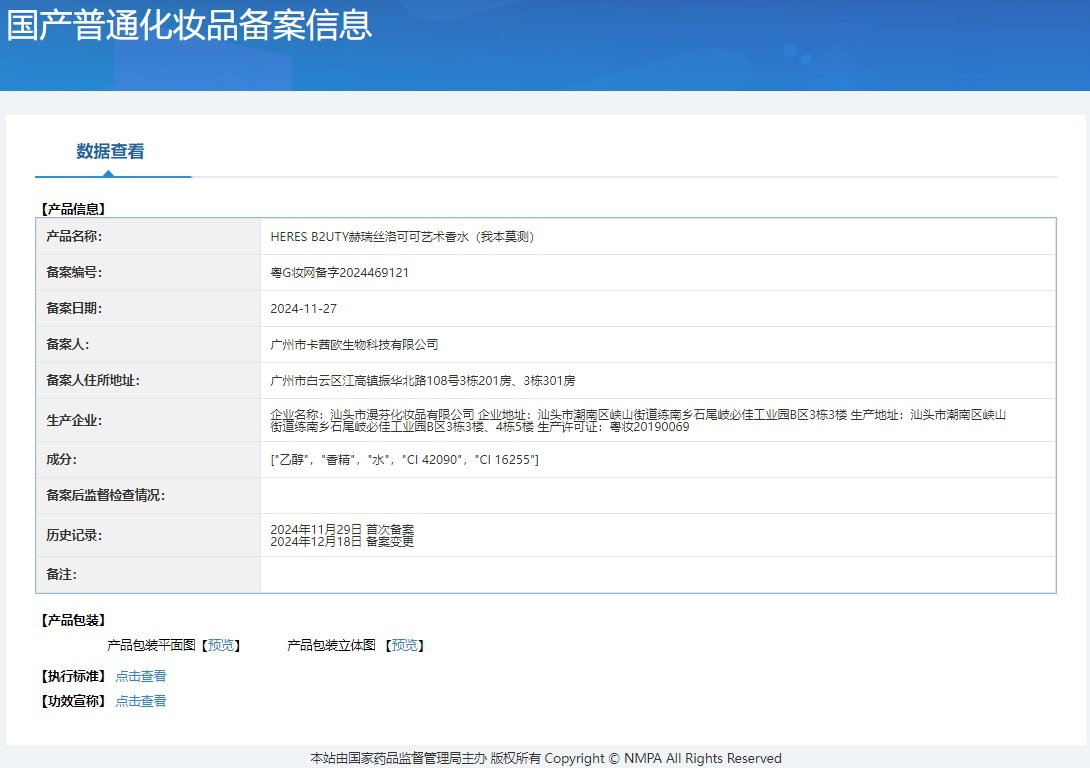
Task: Select filing date 2024-11-27
Action: [303, 309]
